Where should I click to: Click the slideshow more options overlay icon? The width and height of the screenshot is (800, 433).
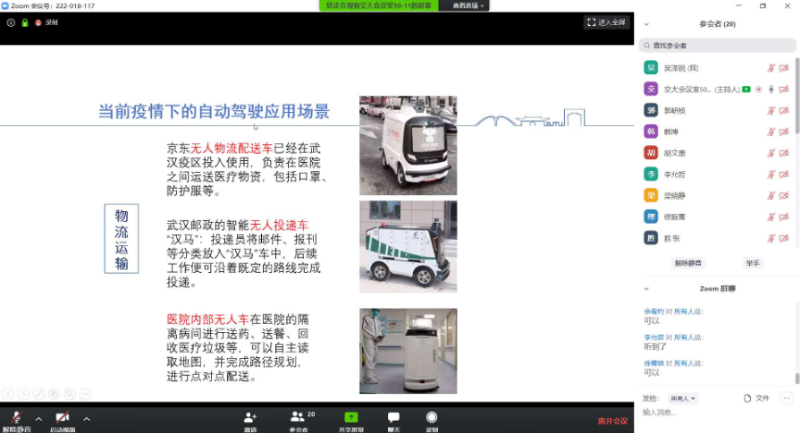[x=86, y=394]
